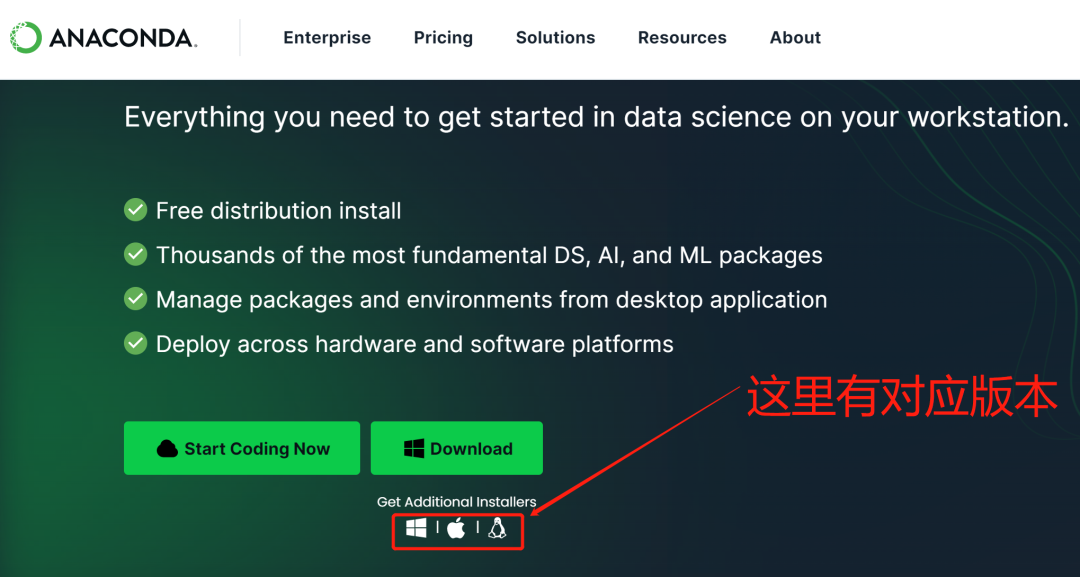This screenshot has width=1080, height=577.
Task: Open the About menu
Action: [795, 38]
